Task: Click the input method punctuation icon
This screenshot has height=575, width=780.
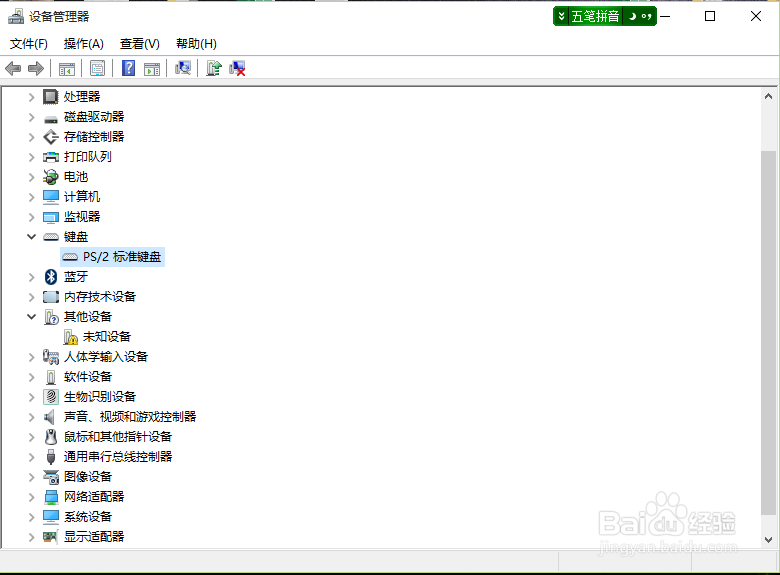Action: (647, 16)
